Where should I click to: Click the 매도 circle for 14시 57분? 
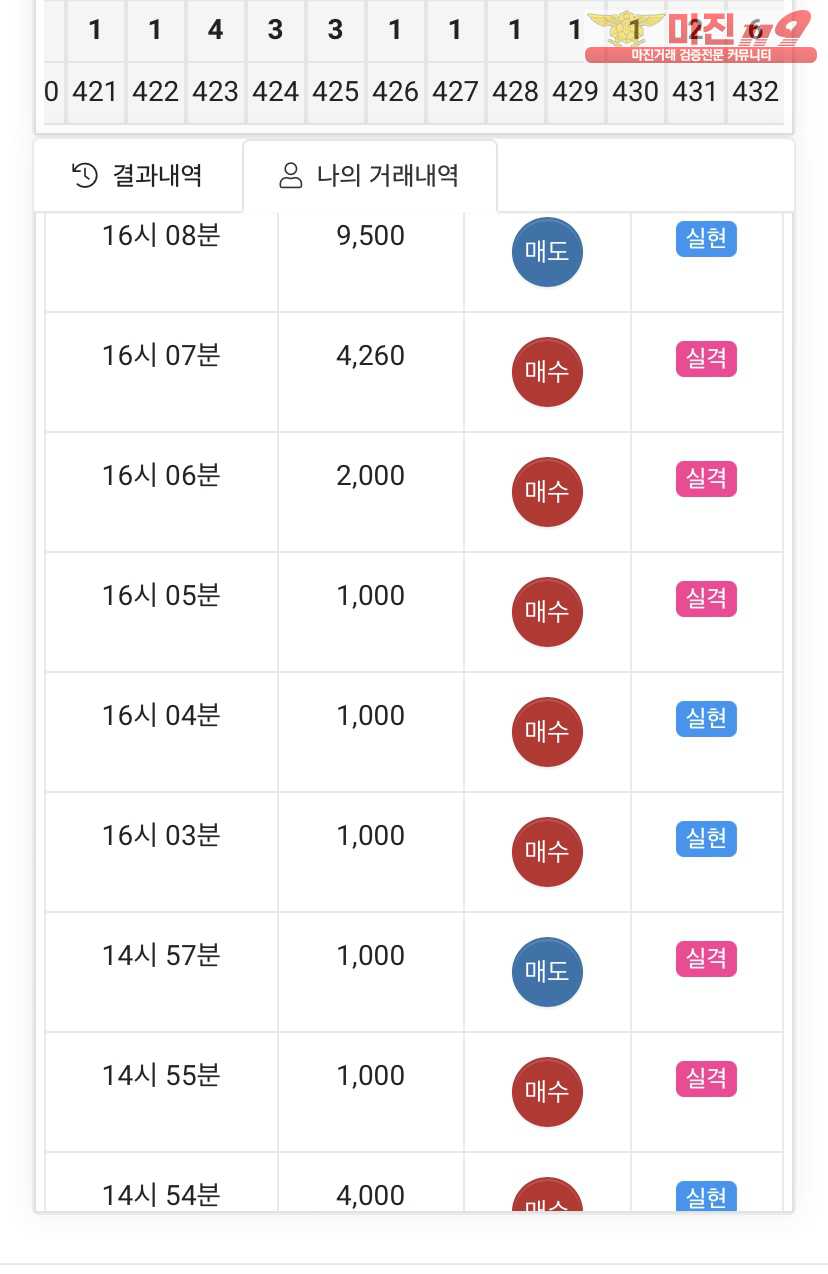point(547,972)
